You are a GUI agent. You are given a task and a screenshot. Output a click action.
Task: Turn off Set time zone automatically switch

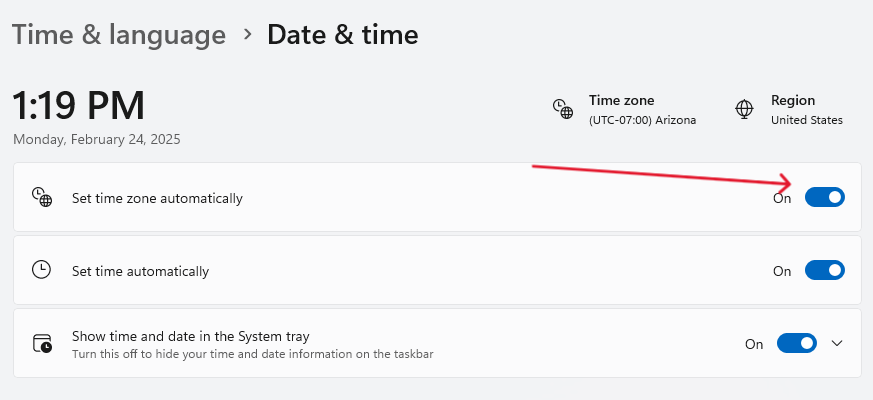825,197
